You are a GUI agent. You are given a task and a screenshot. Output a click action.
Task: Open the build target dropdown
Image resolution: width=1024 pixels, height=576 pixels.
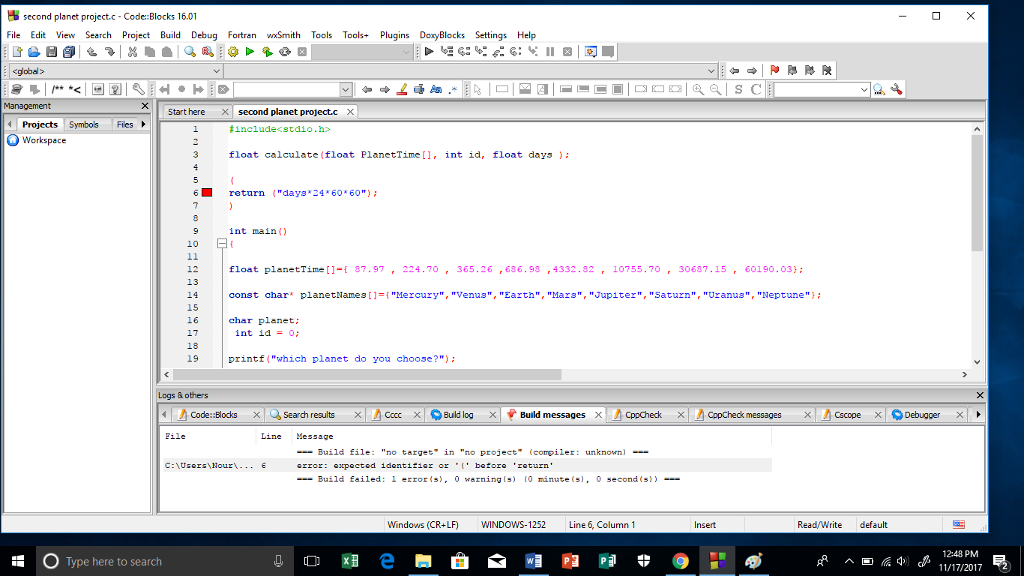(406, 51)
